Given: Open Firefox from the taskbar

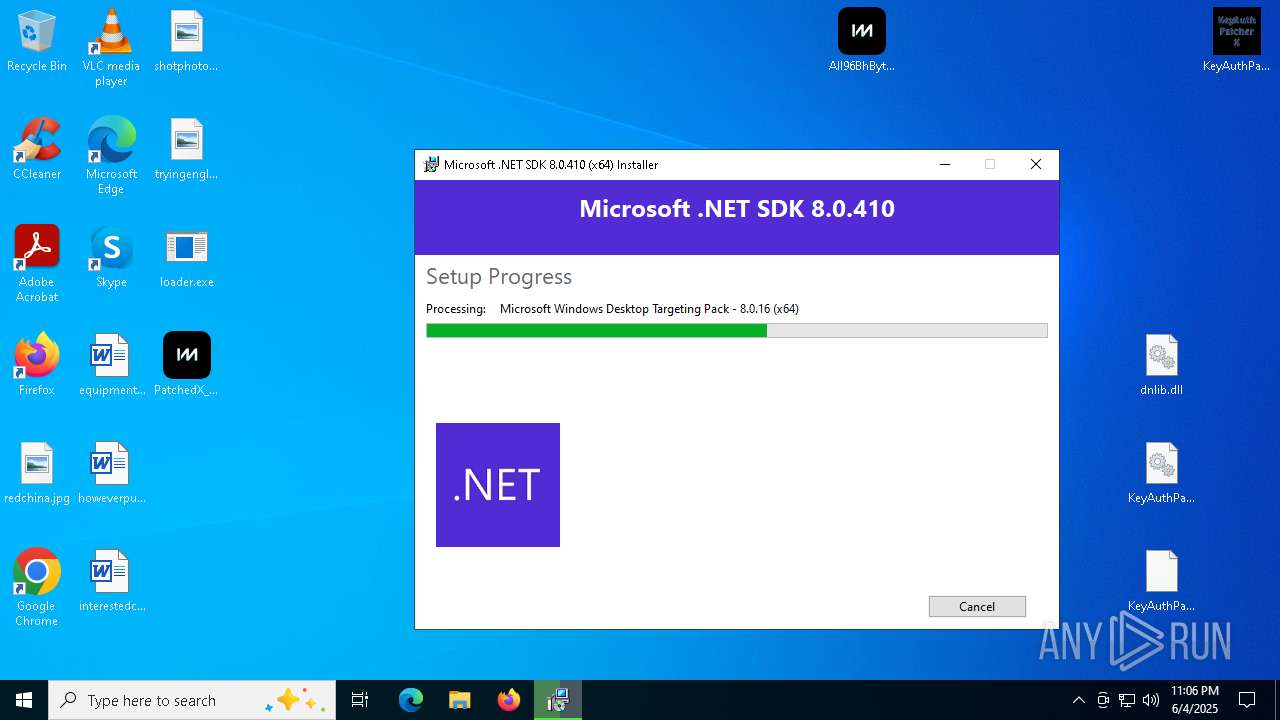Looking at the screenshot, I should (x=509, y=700).
